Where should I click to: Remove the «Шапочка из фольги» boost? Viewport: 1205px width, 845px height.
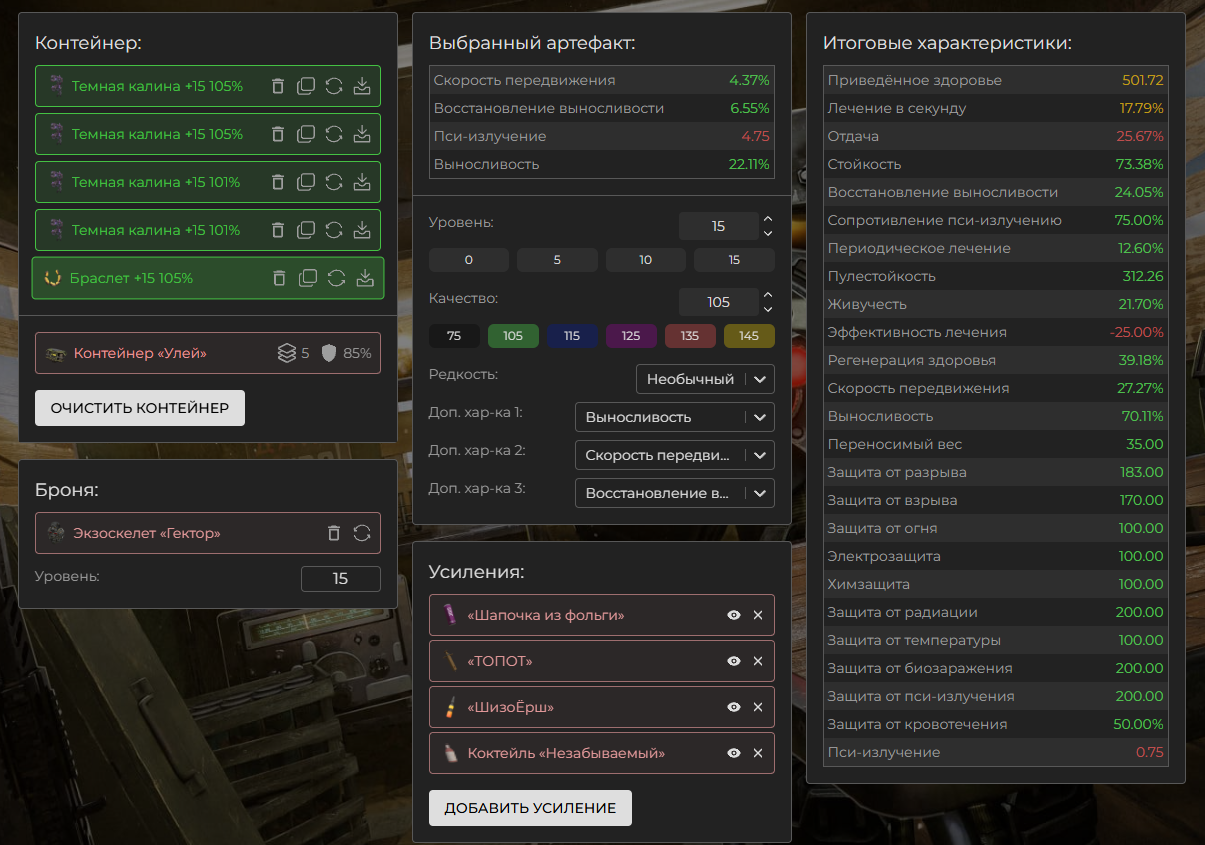pos(758,615)
